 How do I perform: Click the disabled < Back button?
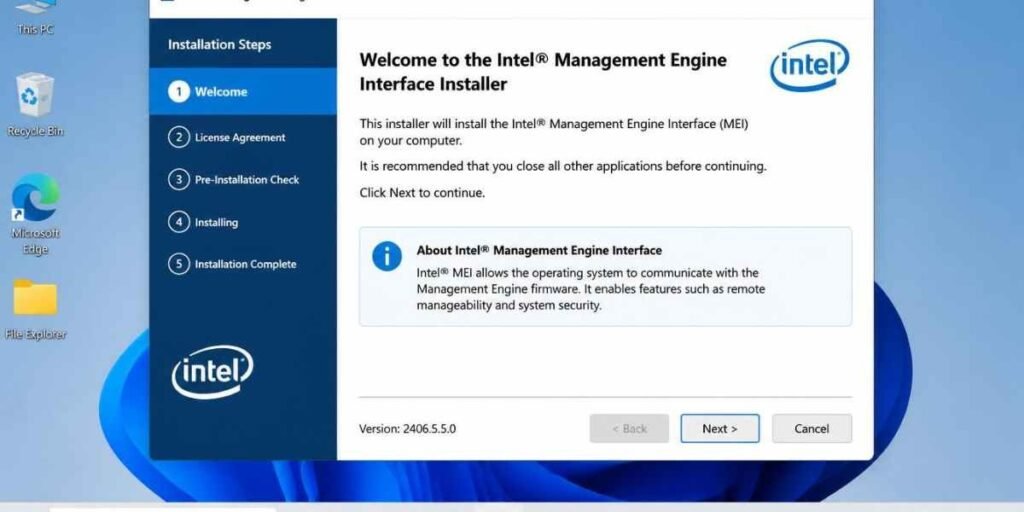pyautogui.click(x=629, y=428)
